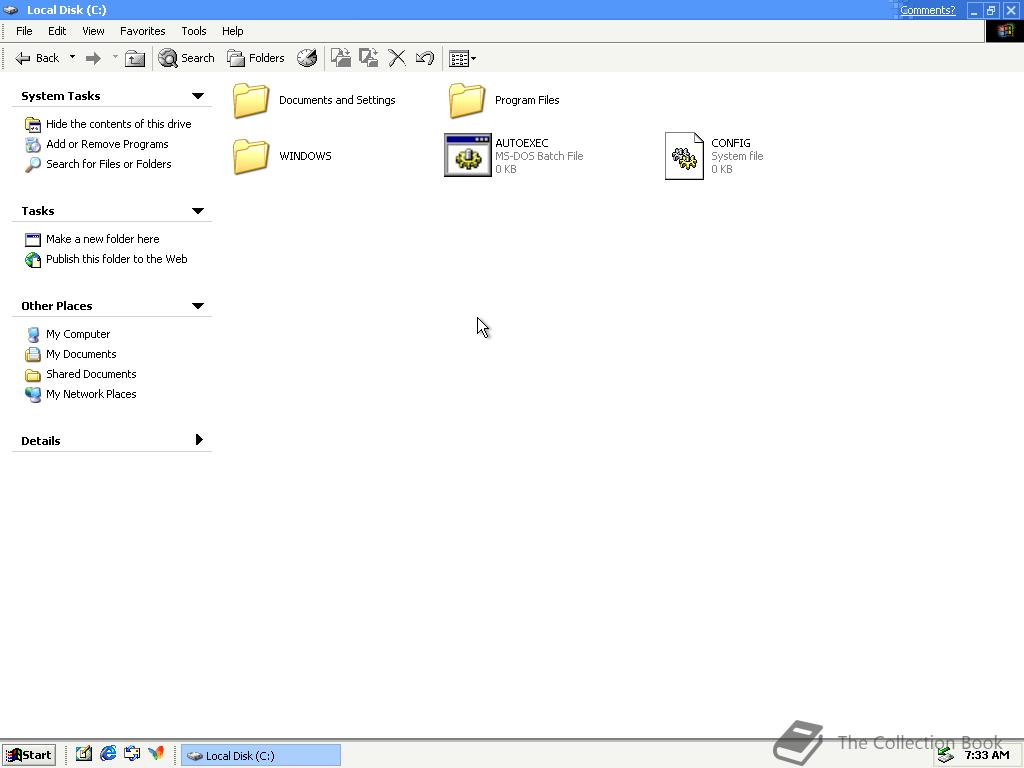The width and height of the screenshot is (1024, 768).
Task: Collapse the Tasks section
Action: tap(198, 211)
